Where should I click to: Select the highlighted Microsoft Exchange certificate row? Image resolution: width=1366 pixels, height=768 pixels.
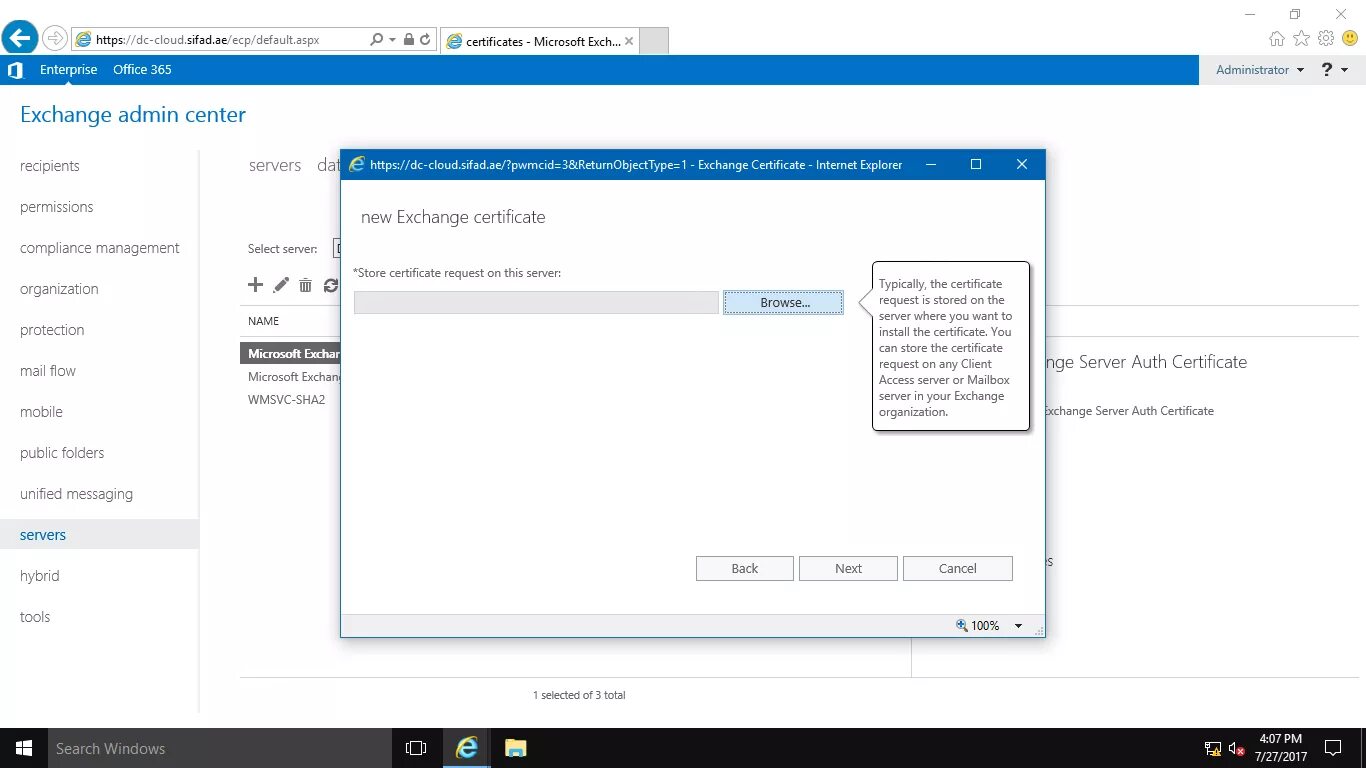tap(291, 353)
